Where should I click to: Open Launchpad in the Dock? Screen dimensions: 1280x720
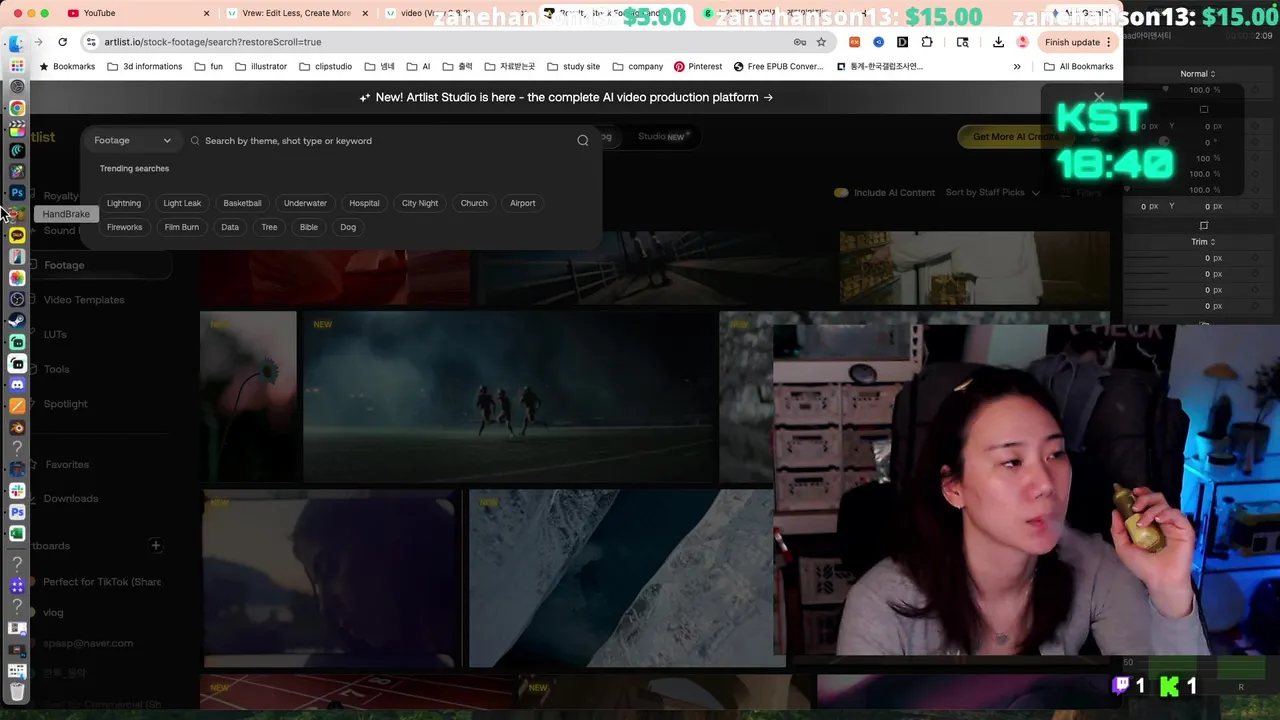click(17, 65)
